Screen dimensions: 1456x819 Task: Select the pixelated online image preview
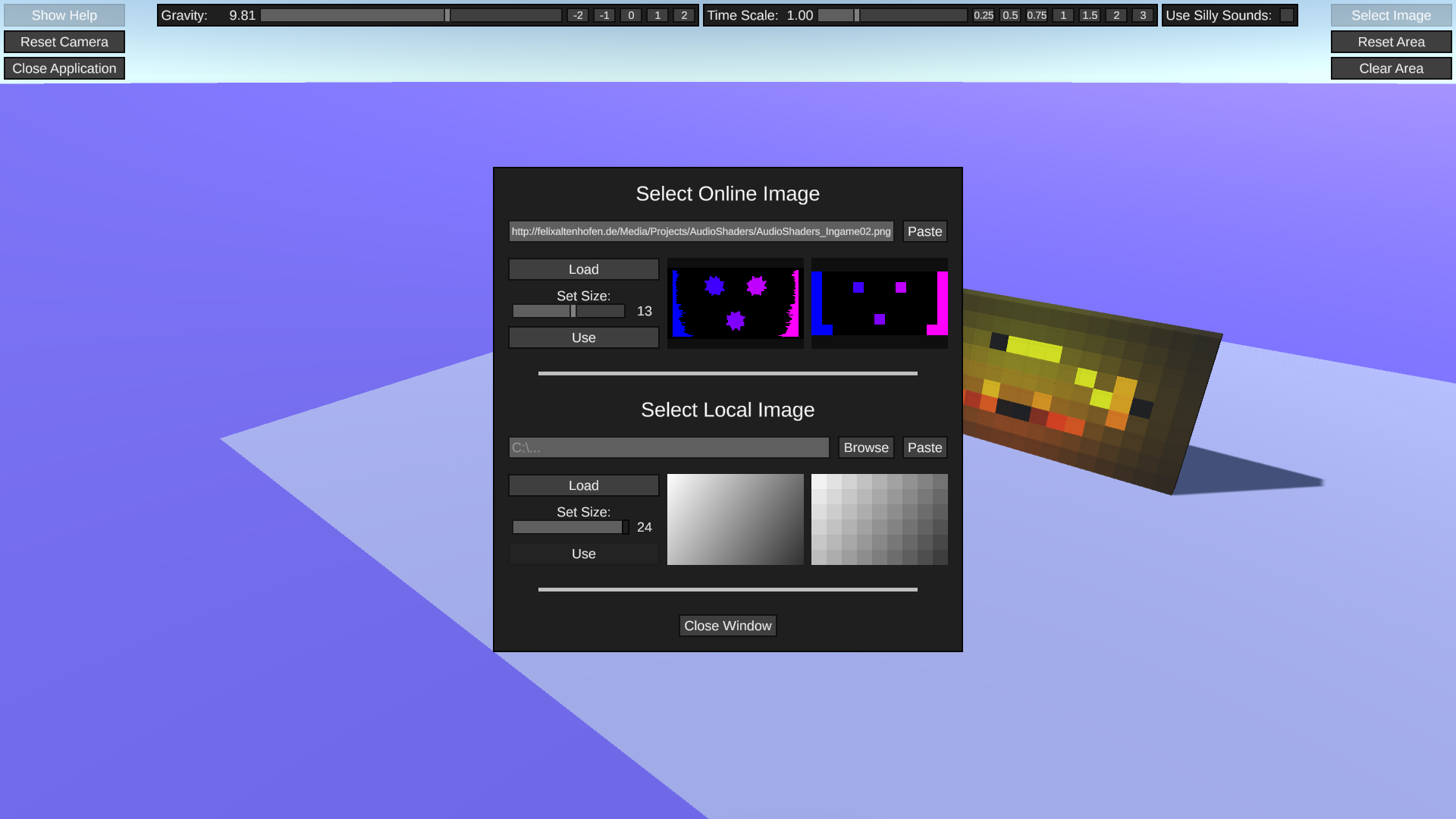click(879, 303)
